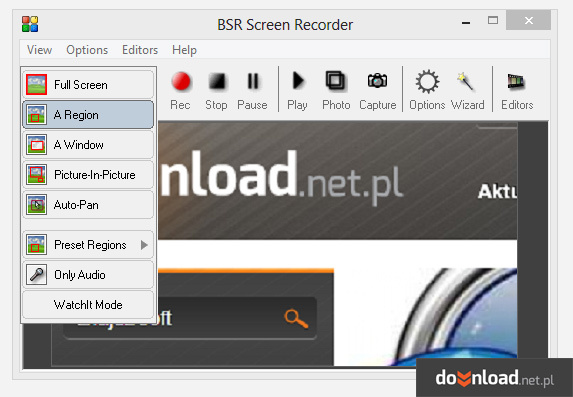Screen dimensions: 573x397
Task: Click the BSR Screen Recorder app logo icon
Action: pos(30,24)
